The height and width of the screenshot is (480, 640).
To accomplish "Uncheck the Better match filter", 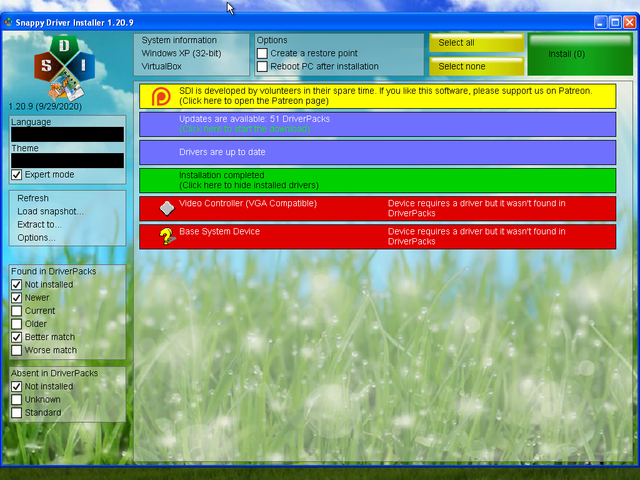I will point(17,337).
